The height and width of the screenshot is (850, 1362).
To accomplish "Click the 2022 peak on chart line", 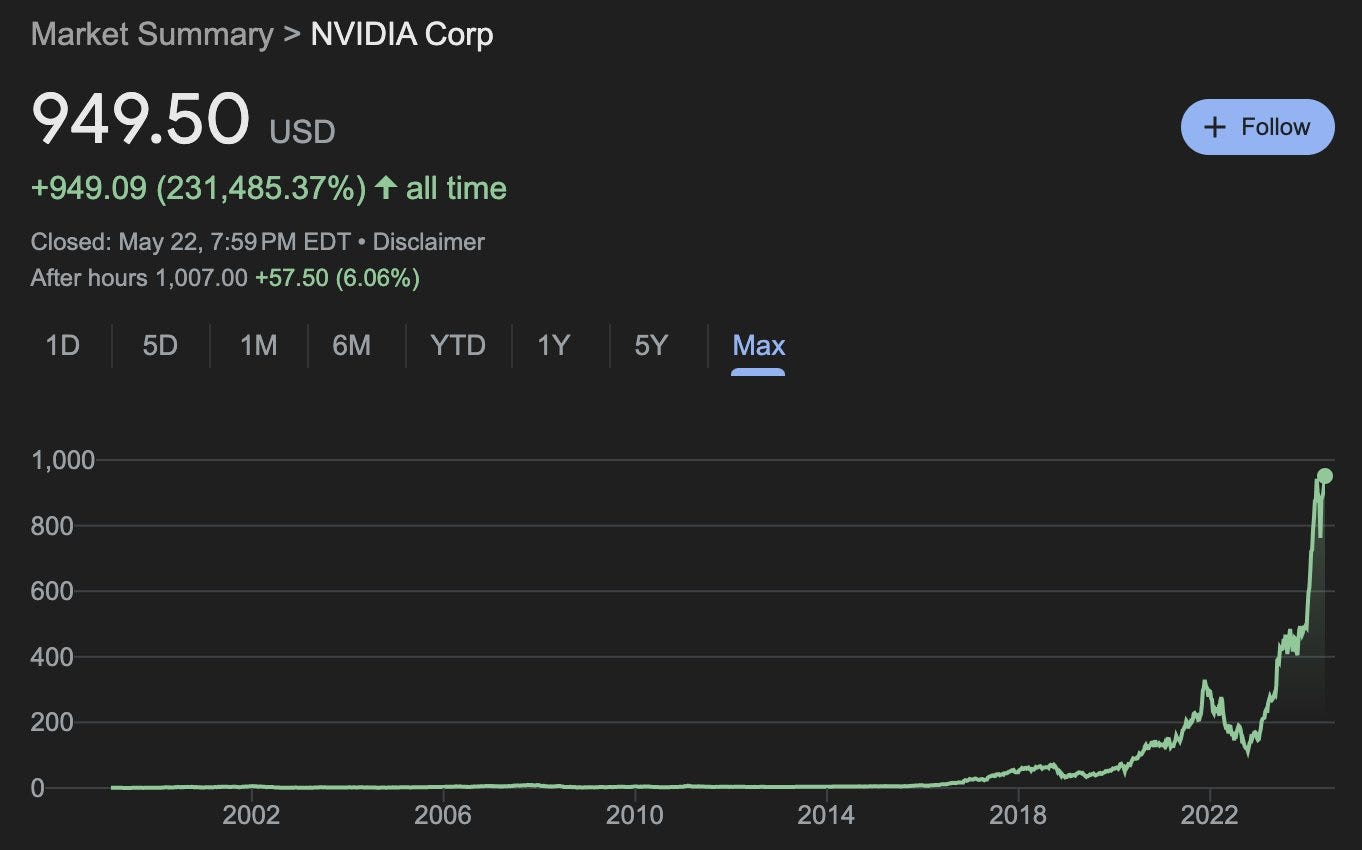I will (x=1205, y=684).
